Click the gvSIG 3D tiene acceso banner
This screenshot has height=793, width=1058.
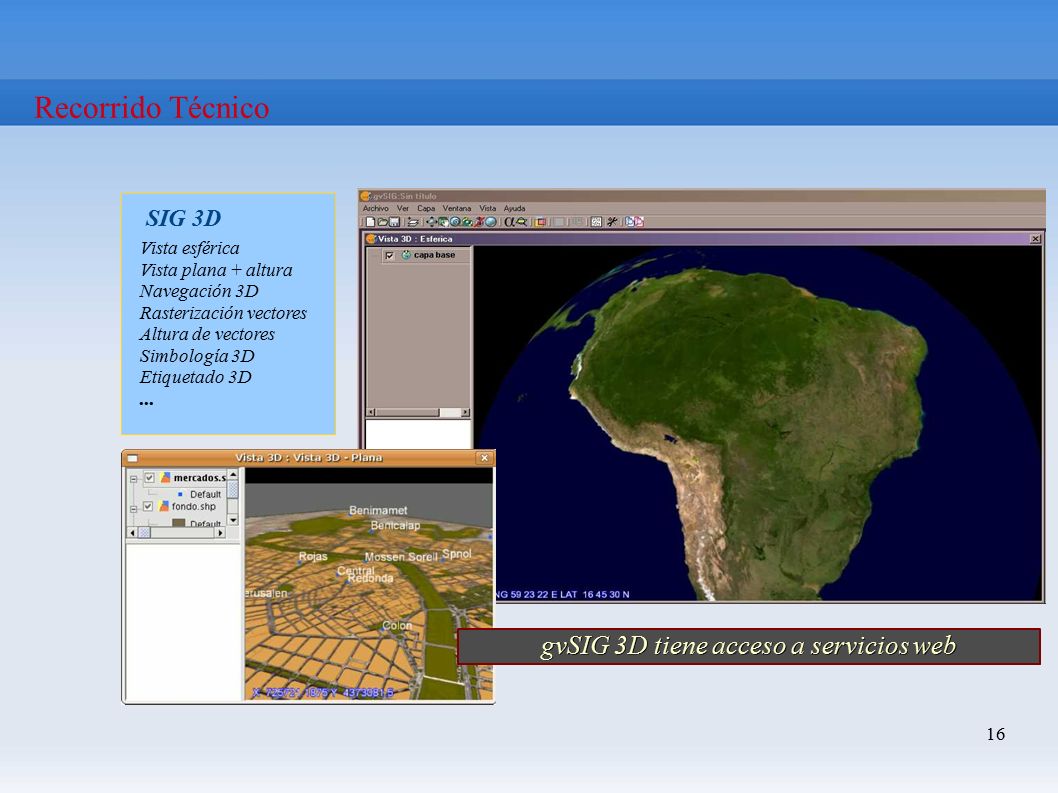point(748,646)
